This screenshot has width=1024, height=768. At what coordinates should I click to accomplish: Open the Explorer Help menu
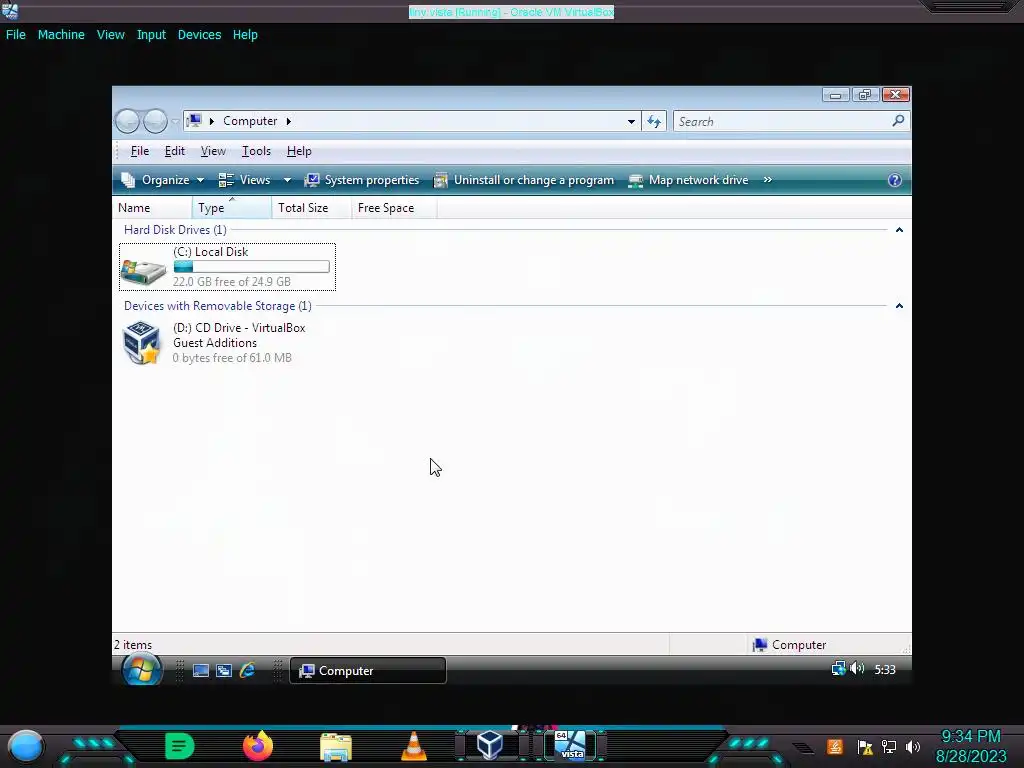pos(299,151)
